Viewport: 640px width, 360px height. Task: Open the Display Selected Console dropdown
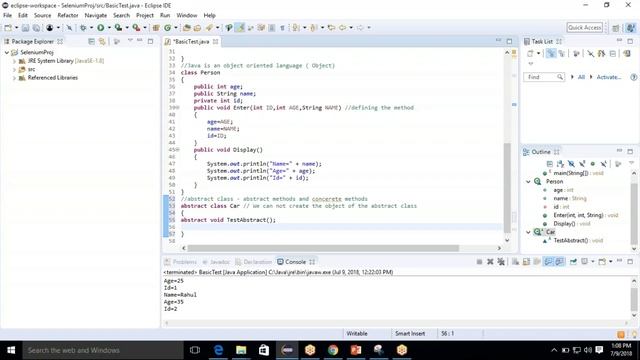[593, 262]
